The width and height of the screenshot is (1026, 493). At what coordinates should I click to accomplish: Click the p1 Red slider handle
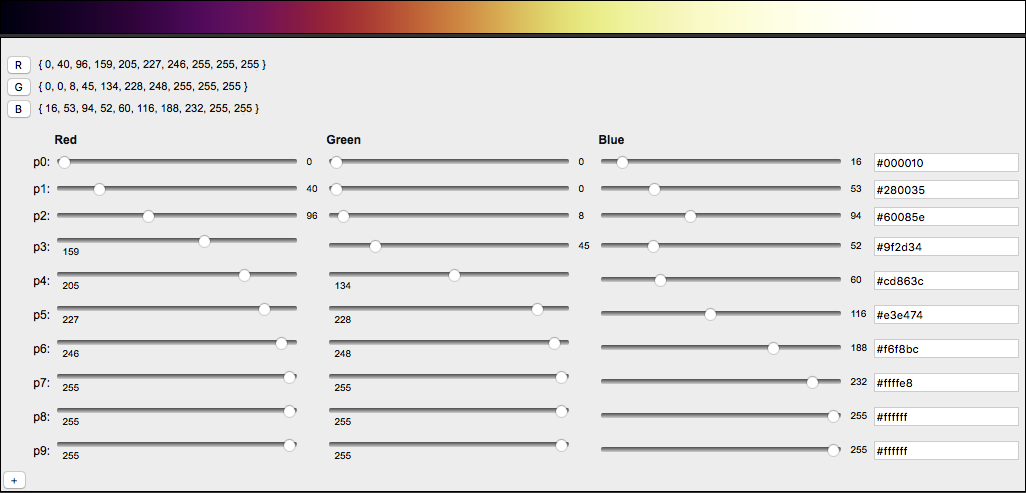99,189
